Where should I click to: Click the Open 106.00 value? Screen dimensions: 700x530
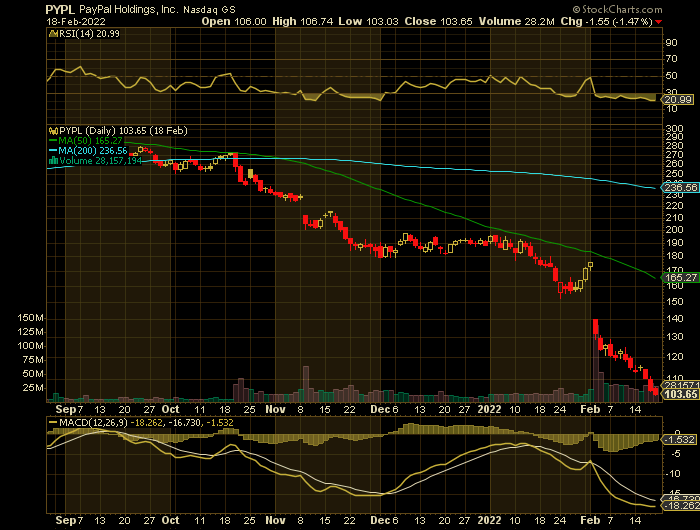click(234, 21)
